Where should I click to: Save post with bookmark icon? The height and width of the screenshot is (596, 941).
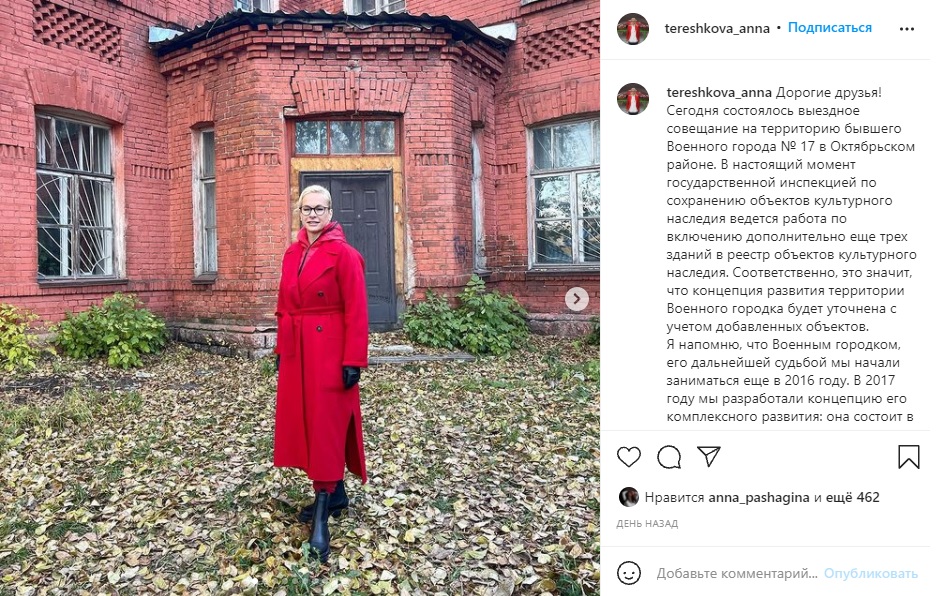pos(909,457)
